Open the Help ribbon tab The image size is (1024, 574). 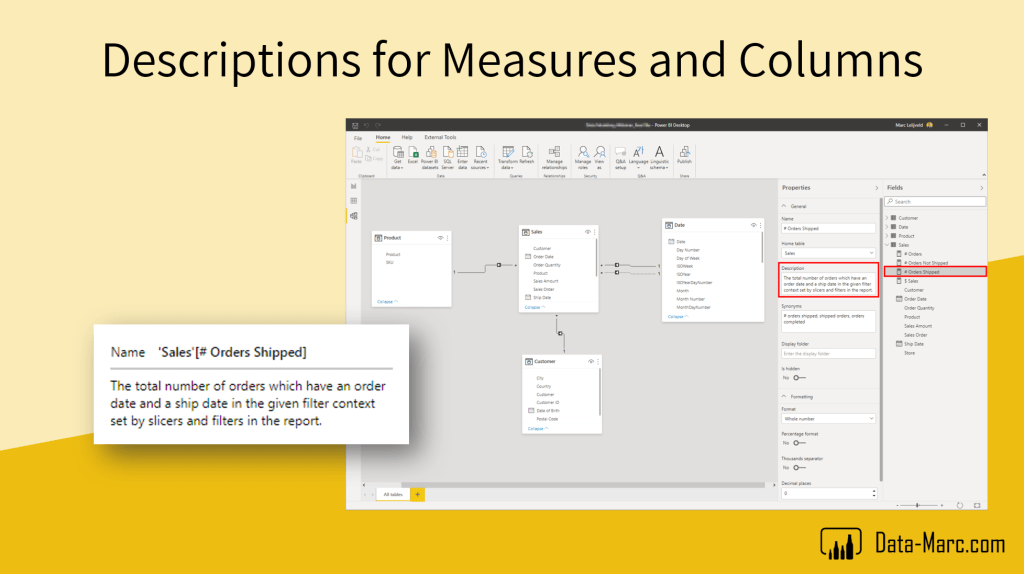406,137
